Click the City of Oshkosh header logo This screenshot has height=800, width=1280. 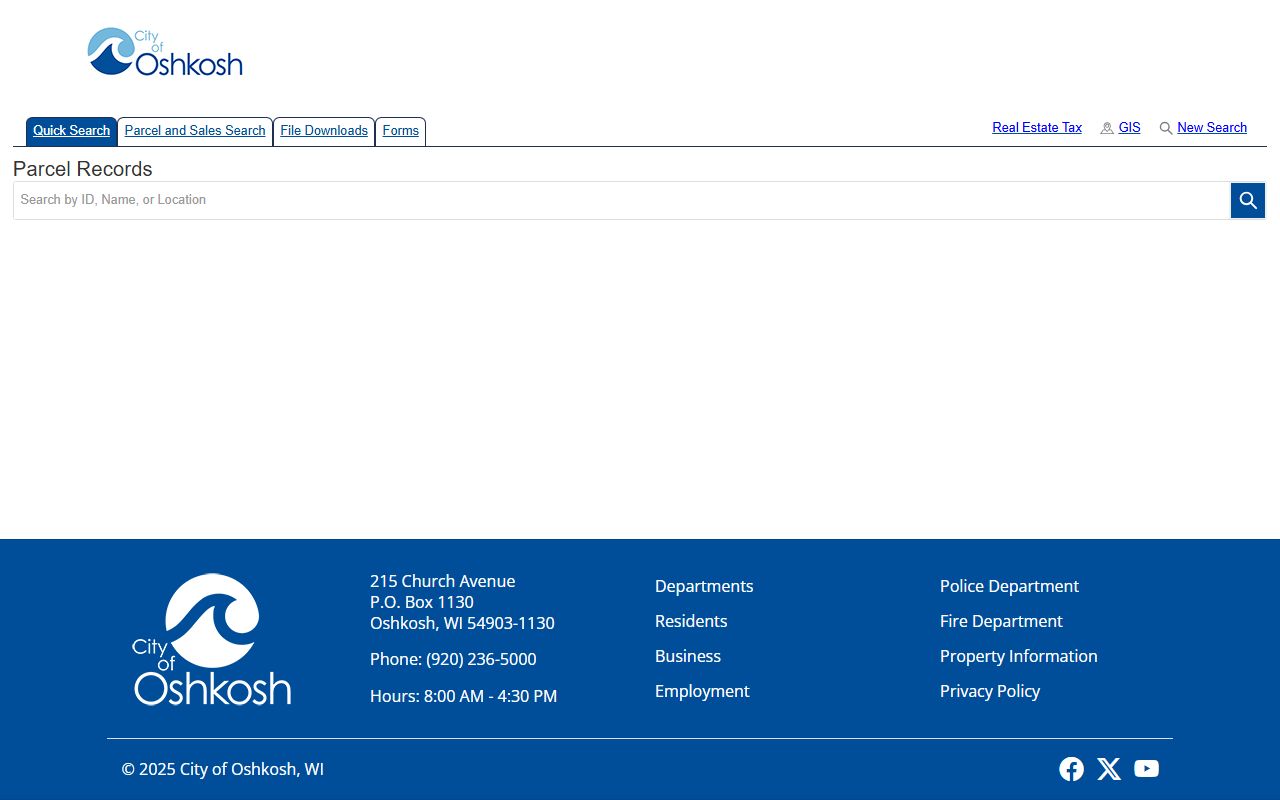[165, 52]
